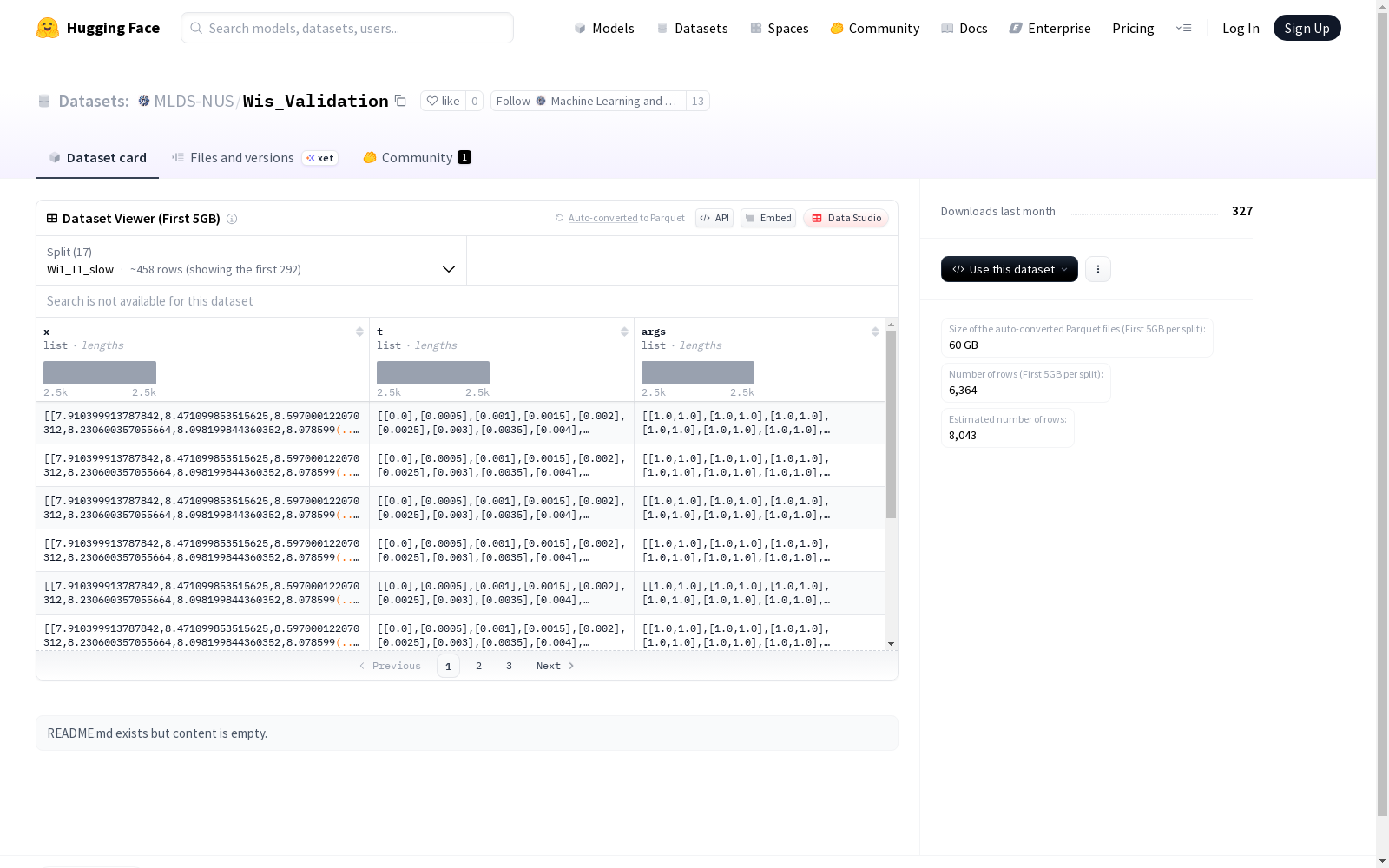Click the Embed button

tap(768, 218)
